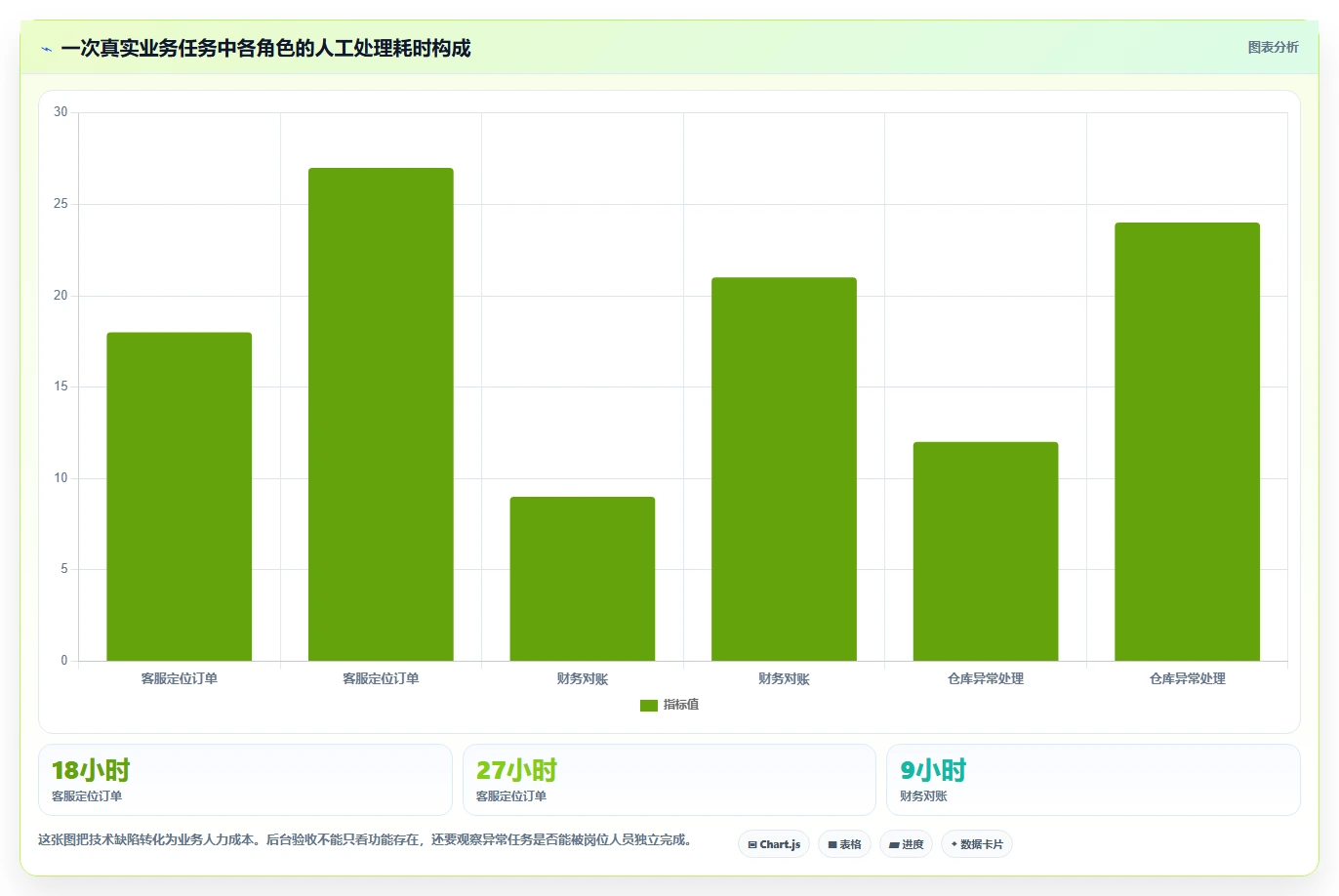The width and height of the screenshot is (1339, 896).
Task: Open the 18小时 stat card
Action: click(245, 780)
